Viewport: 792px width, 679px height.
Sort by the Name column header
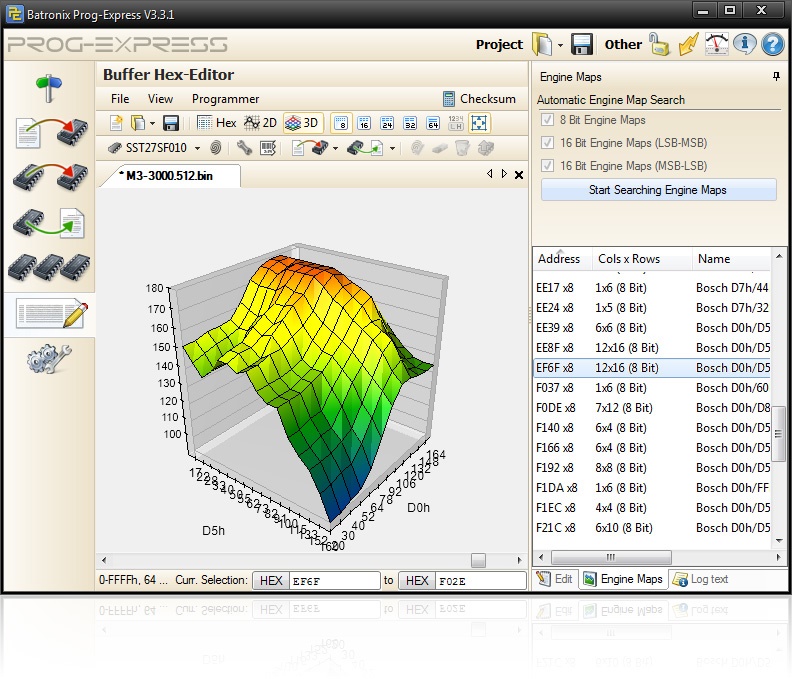click(731, 259)
